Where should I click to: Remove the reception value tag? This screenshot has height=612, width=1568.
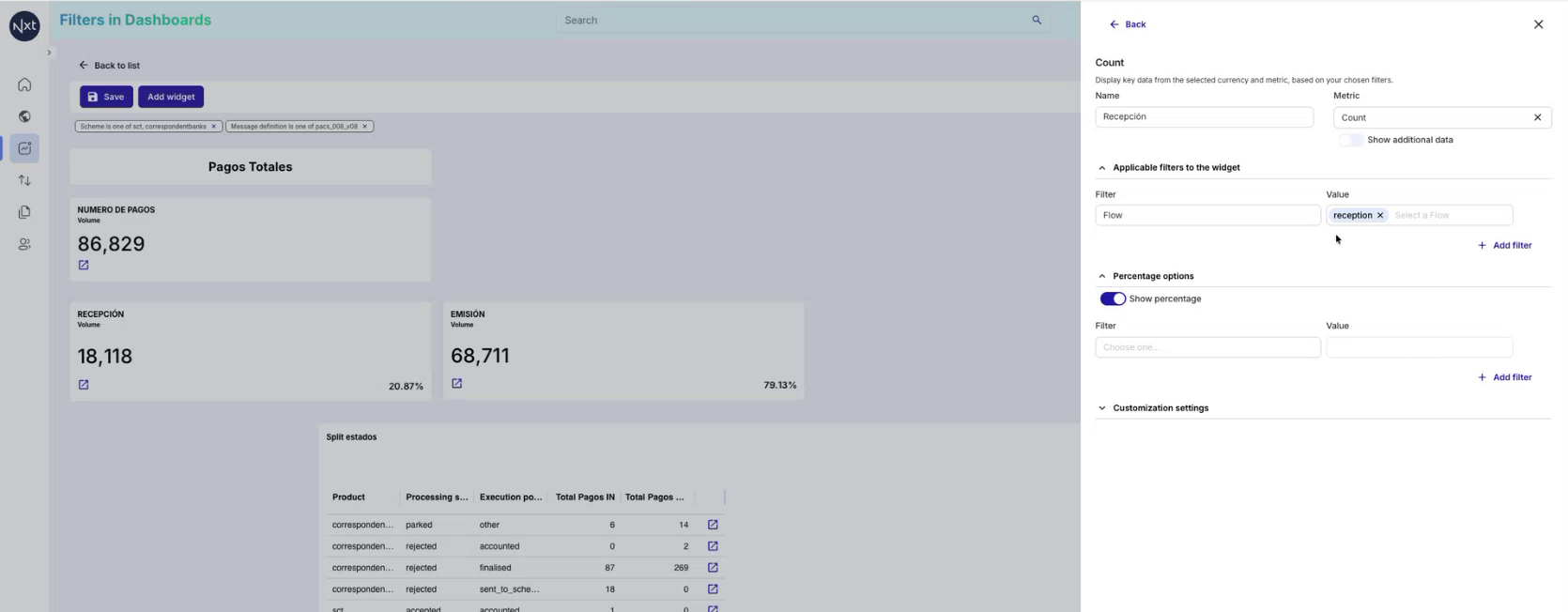(x=1380, y=216)
